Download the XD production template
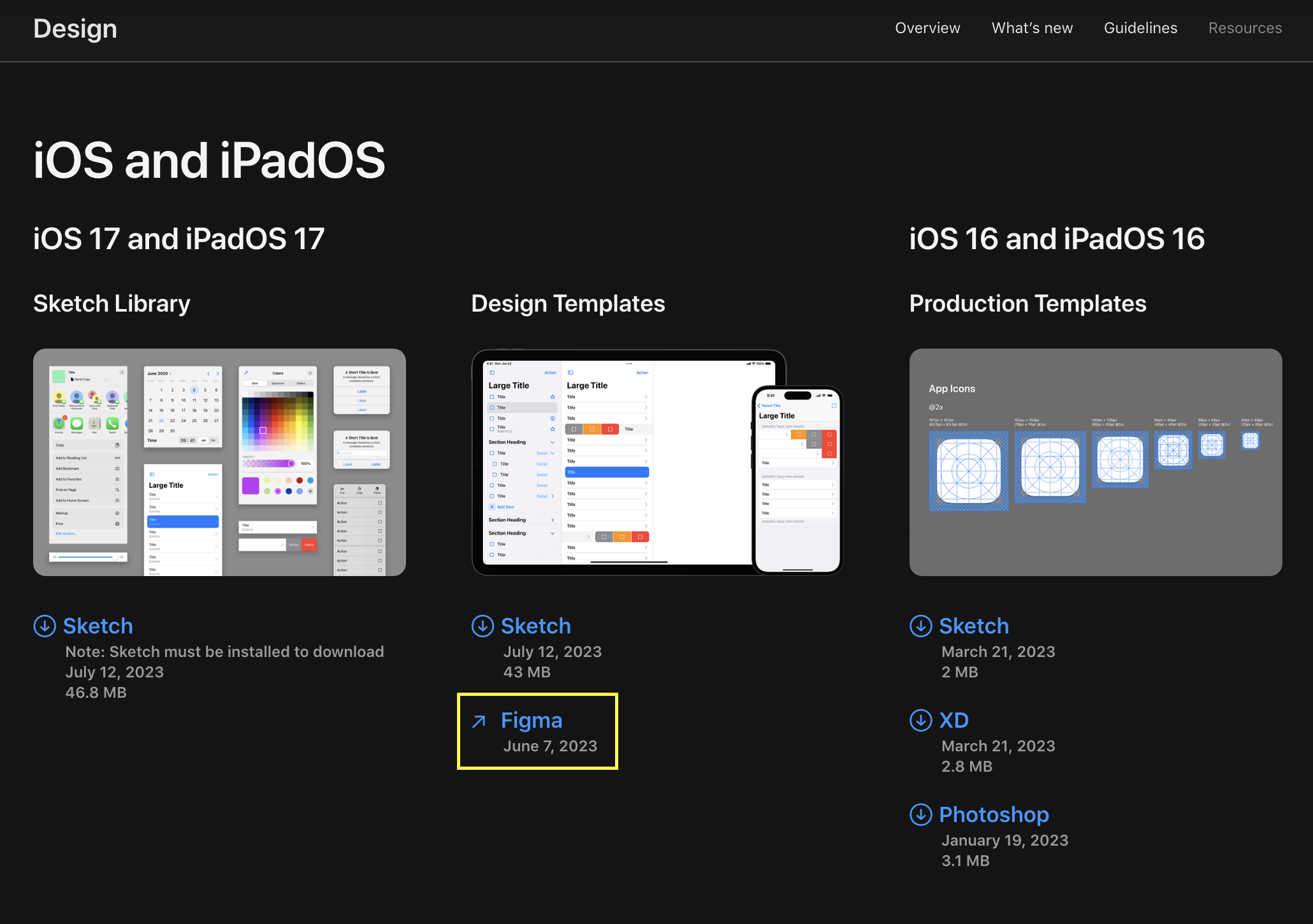 [954, 720]
